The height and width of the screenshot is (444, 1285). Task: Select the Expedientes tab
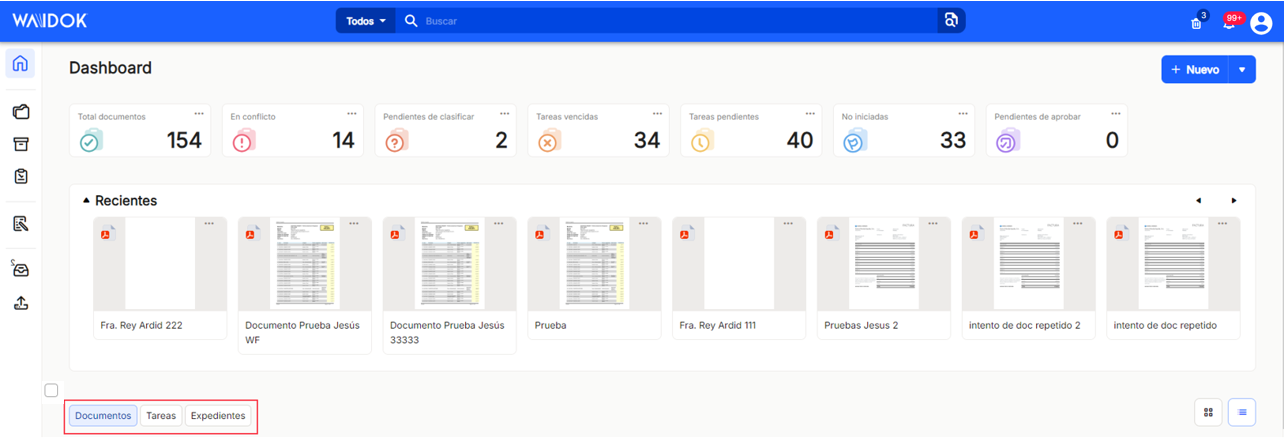218,415
